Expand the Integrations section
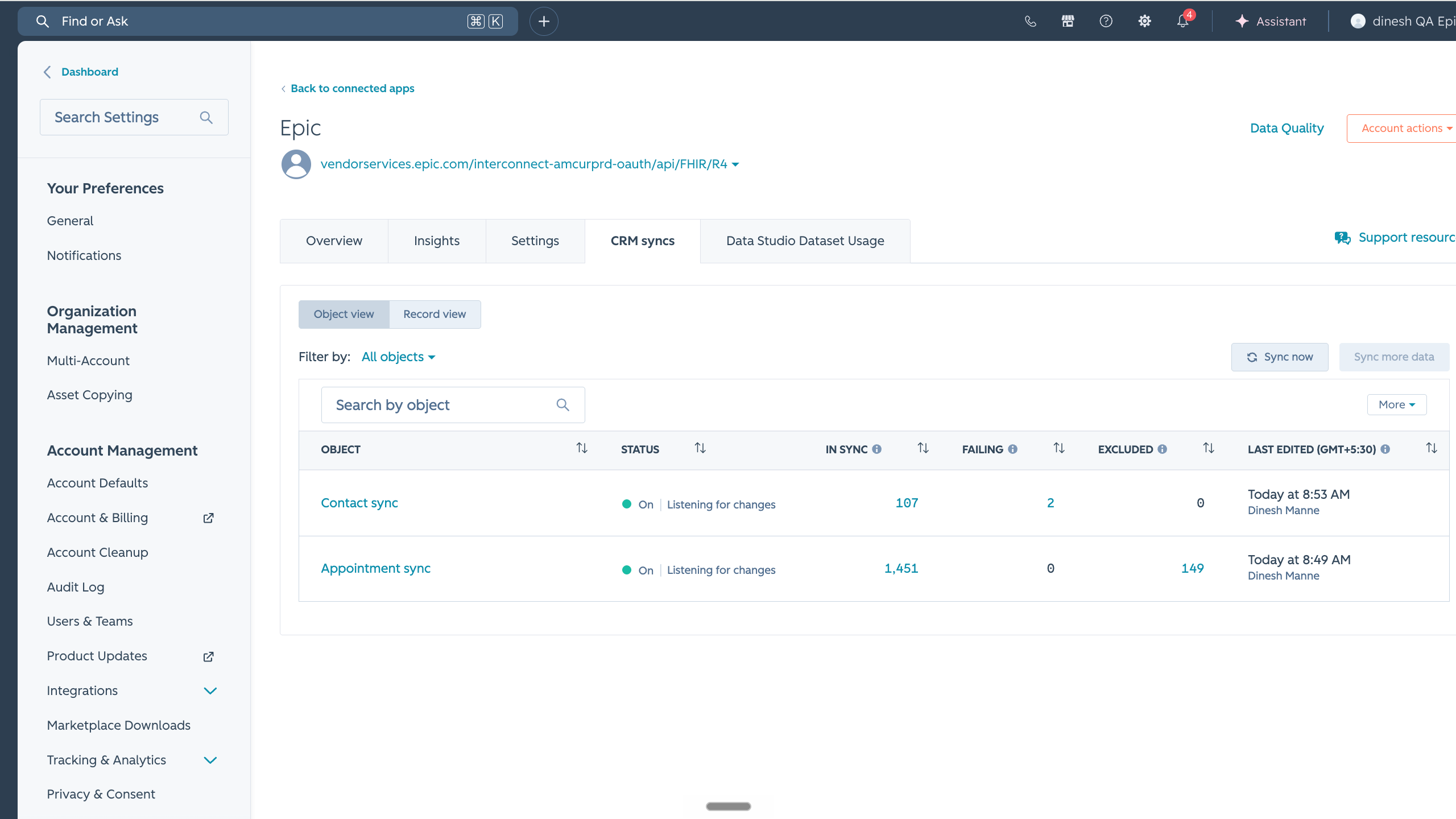 210,691
